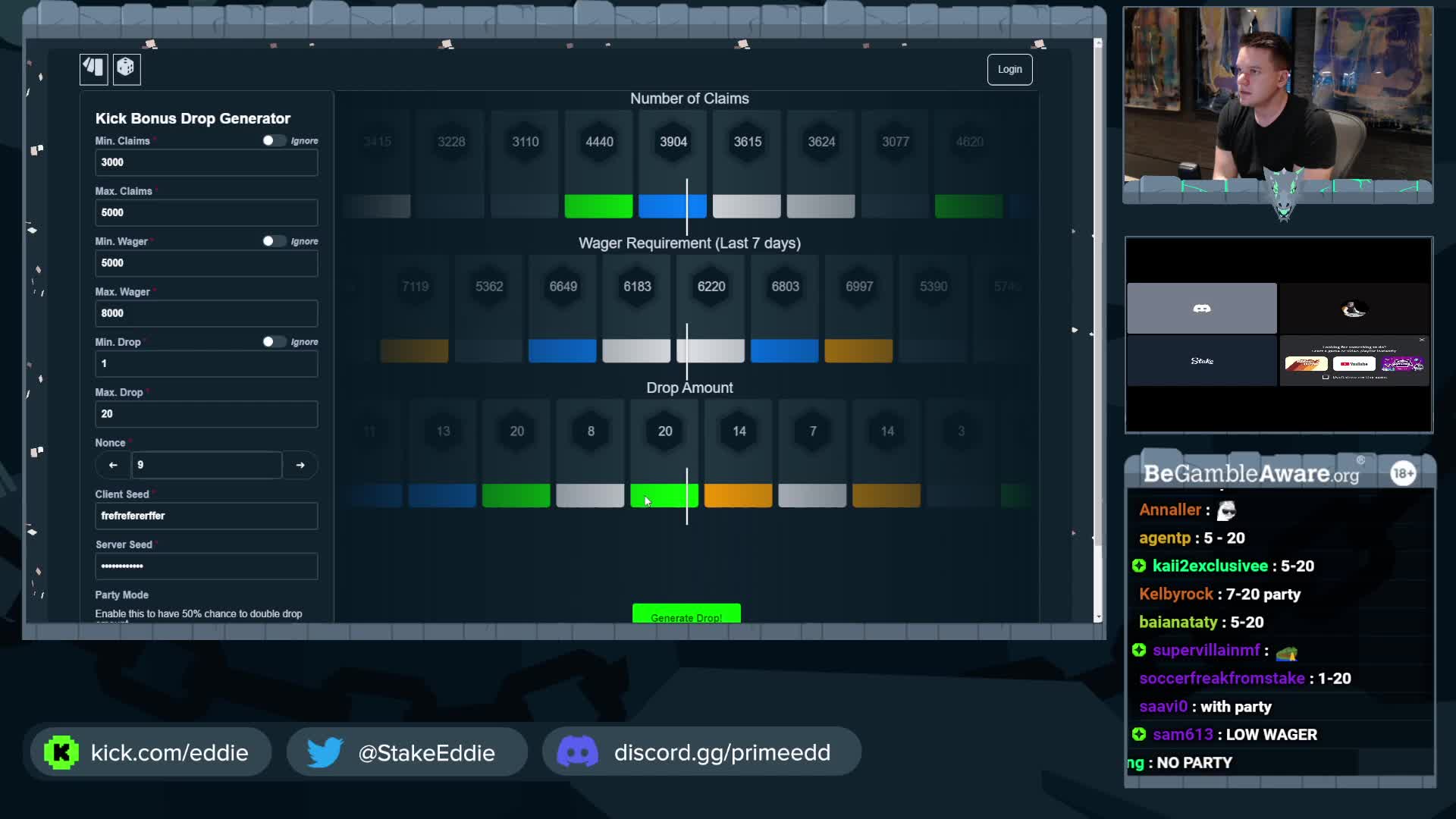Toggle Ignore switch for Min. Drop

(274, 342)
